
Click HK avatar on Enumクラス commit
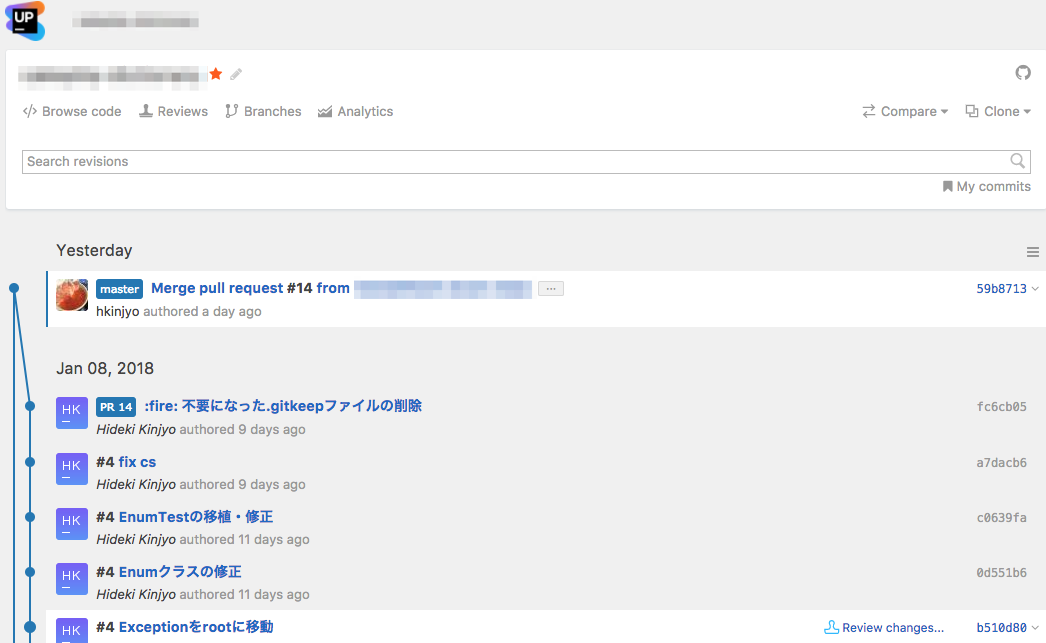72,579
